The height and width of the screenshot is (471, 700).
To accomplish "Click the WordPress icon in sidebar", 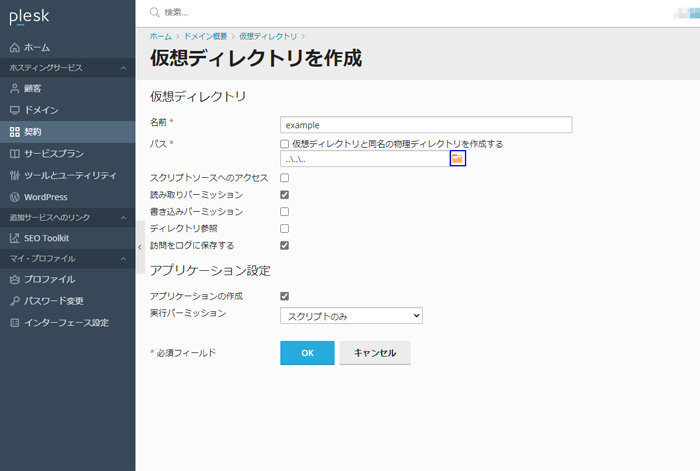I will (x=15, y=197).
